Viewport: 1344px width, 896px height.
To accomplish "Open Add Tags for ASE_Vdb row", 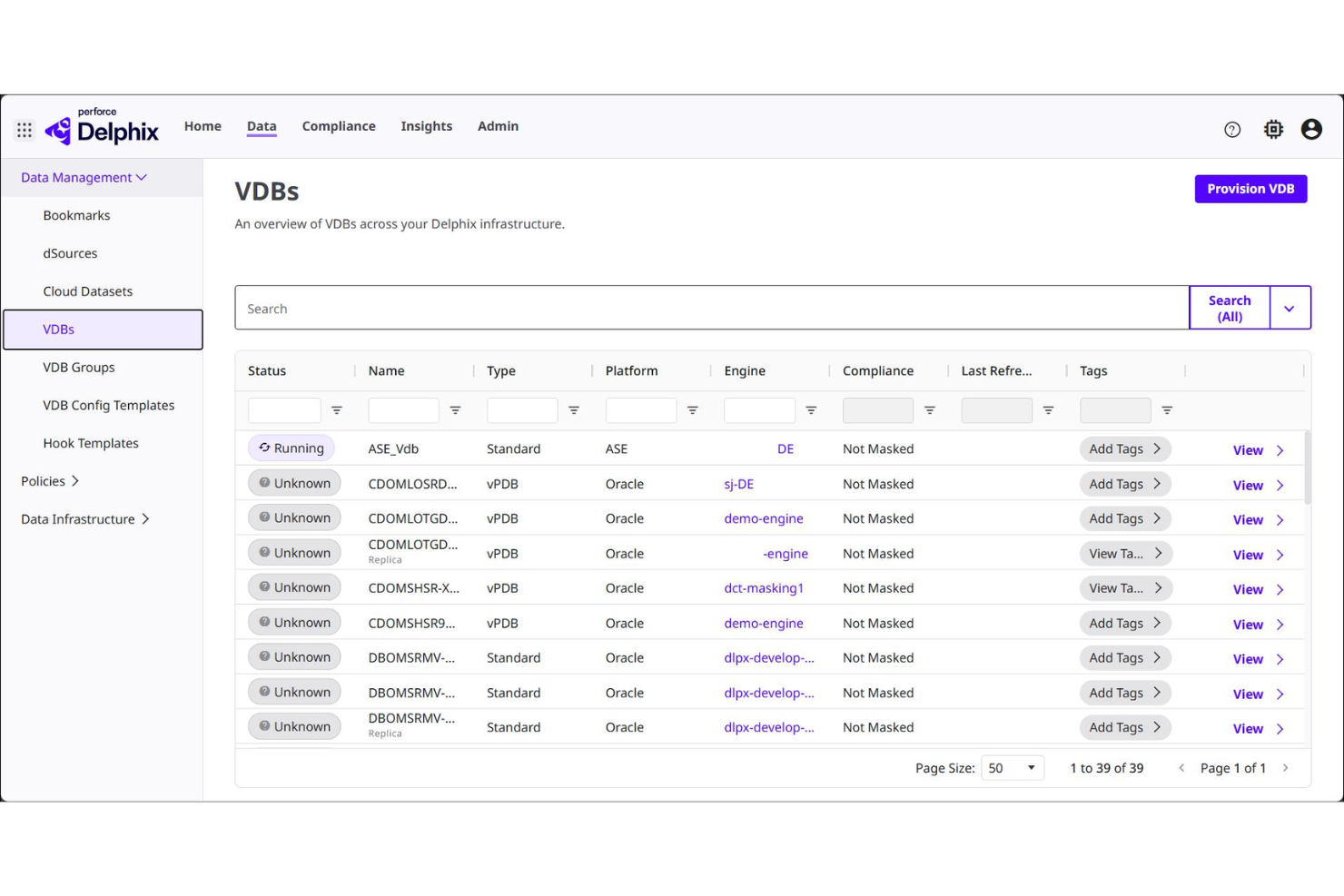I will pos(1125,448).
